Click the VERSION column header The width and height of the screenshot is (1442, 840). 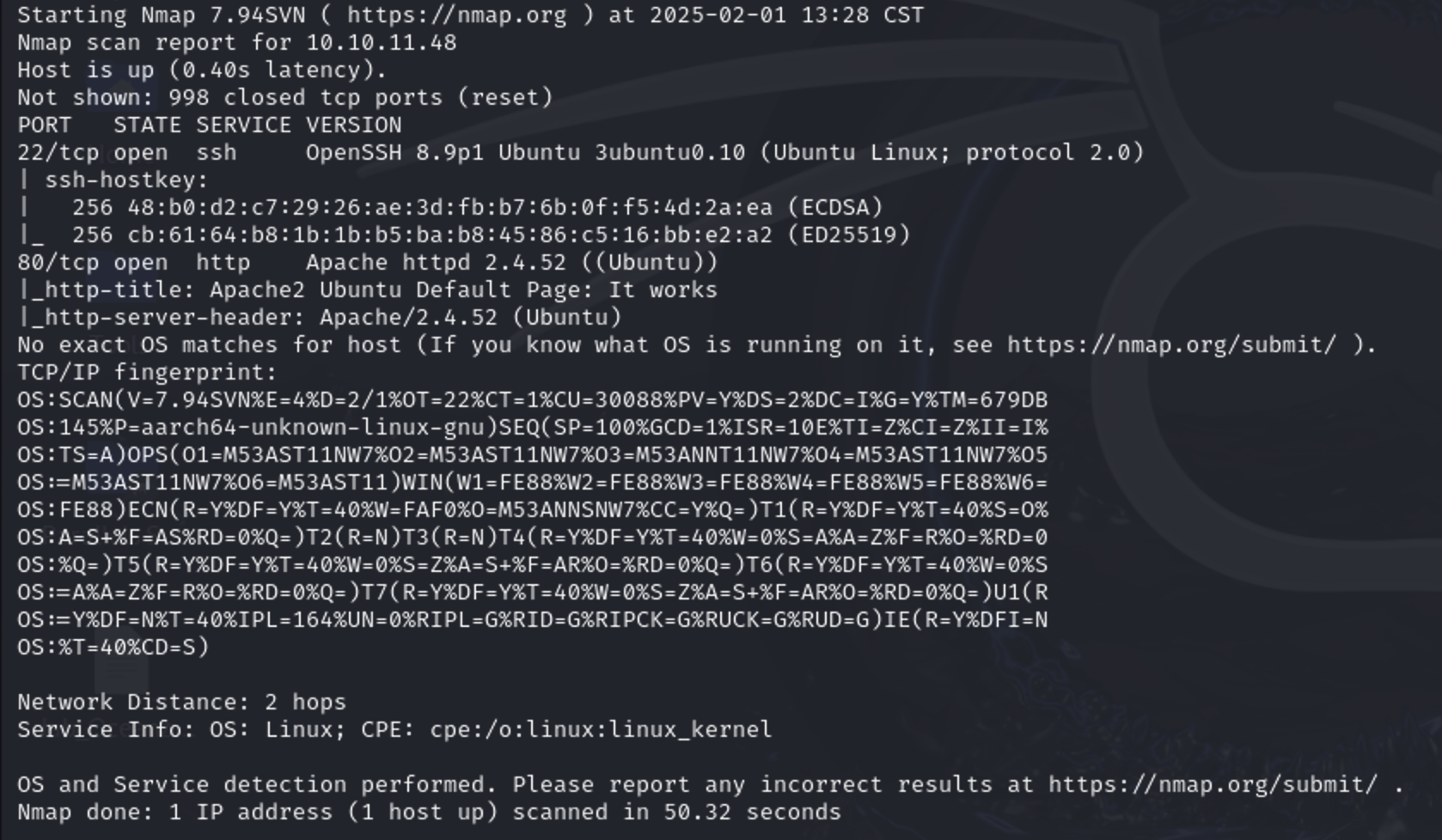pyautogui.click(x=353, y=125)
